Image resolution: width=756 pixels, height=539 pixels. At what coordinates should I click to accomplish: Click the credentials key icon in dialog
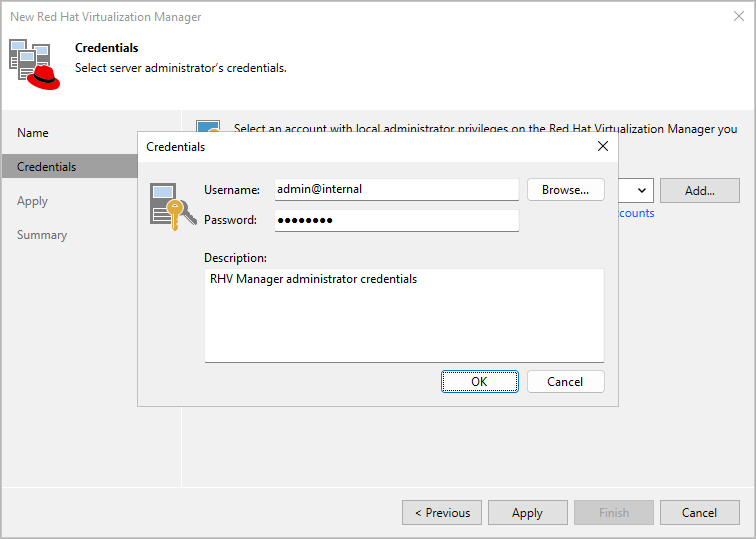click(x=167, y=206)
